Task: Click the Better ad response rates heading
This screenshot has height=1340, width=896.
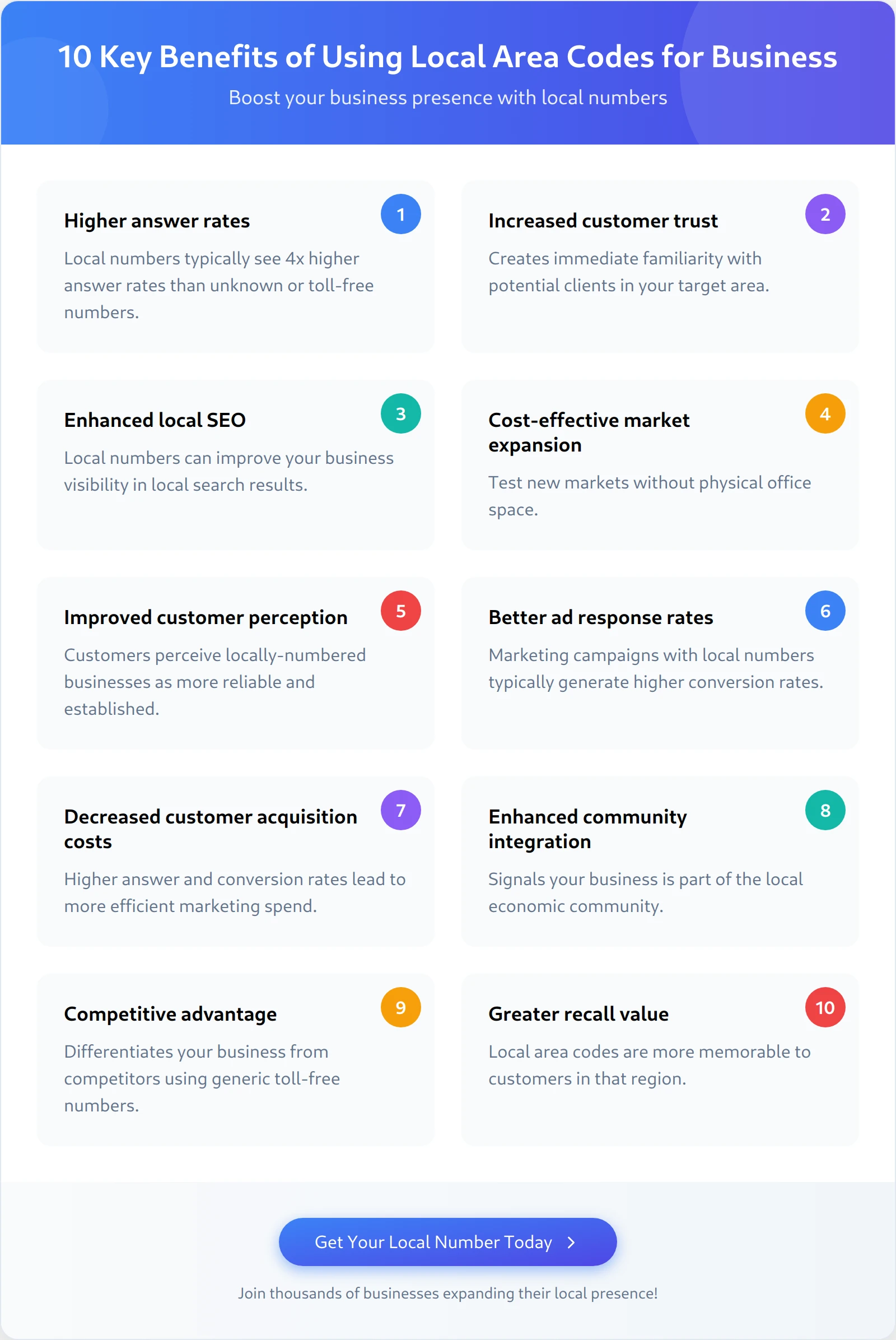Action: [600, 617]
